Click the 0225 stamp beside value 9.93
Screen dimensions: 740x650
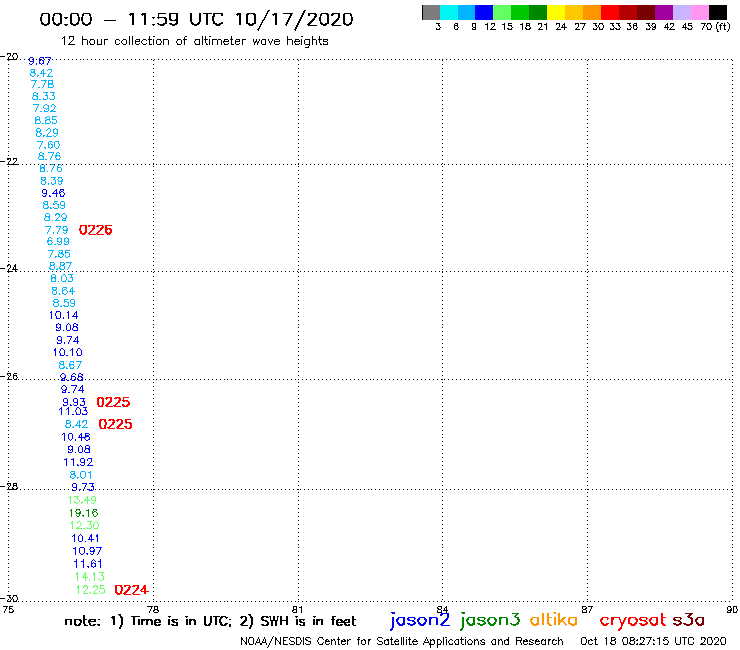click(113, 402)
